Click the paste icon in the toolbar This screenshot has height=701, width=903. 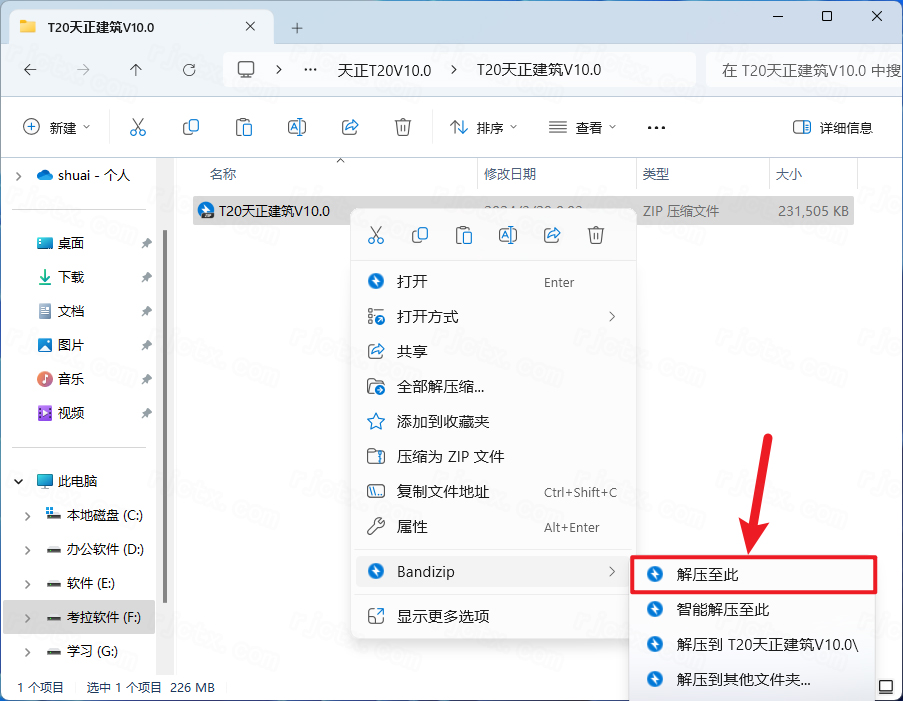pos(243,127)
